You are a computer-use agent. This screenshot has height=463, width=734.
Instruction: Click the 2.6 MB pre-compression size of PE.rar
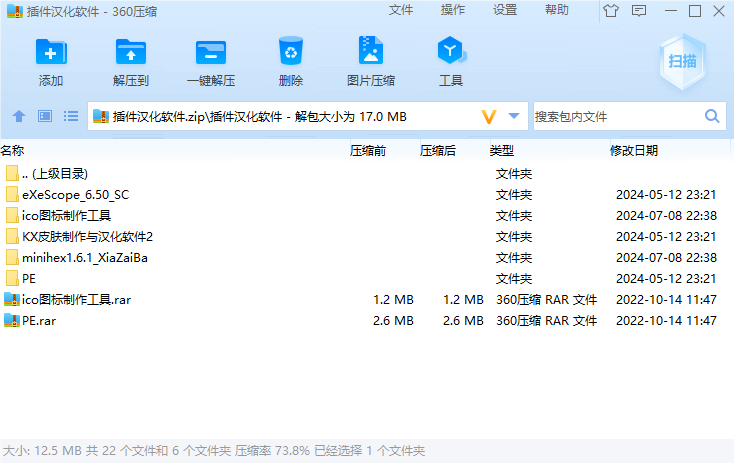pos(393,321)
